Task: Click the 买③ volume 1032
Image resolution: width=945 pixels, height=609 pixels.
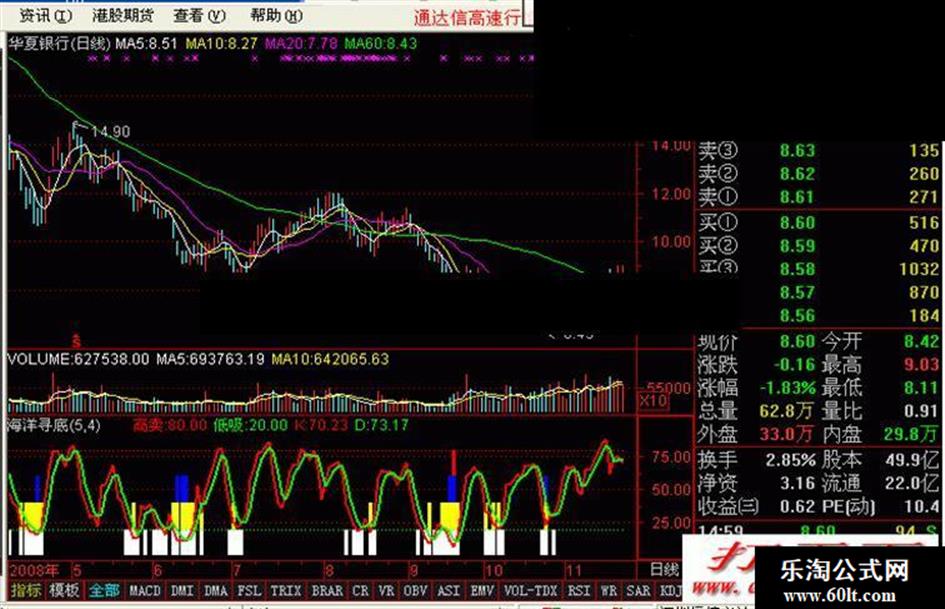Action: (x=919, y=269)
